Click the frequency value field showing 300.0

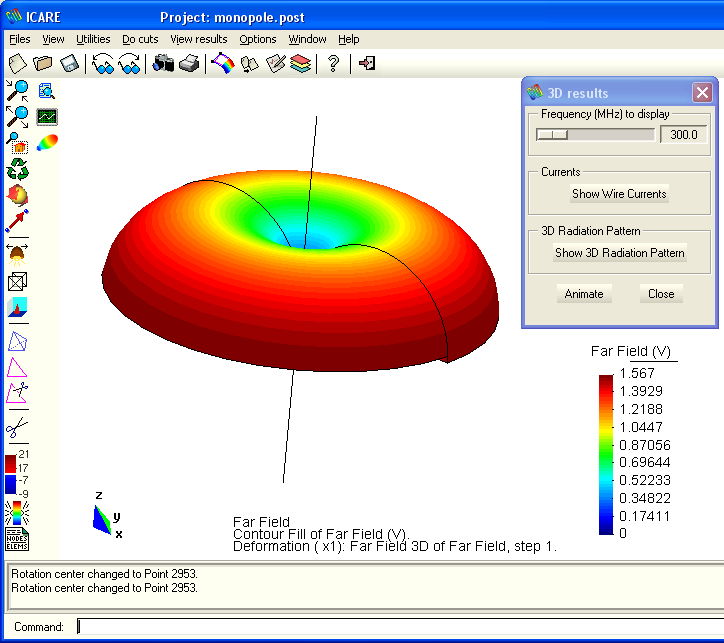(684, 134)
